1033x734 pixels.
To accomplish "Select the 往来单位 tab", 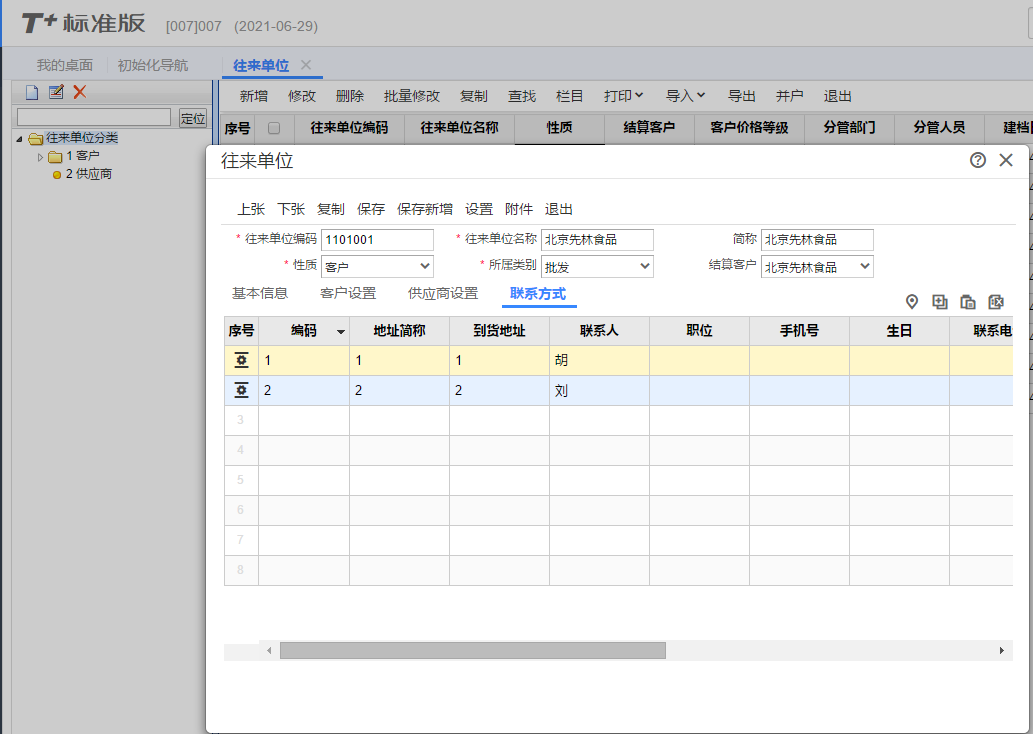I will 261,65.
